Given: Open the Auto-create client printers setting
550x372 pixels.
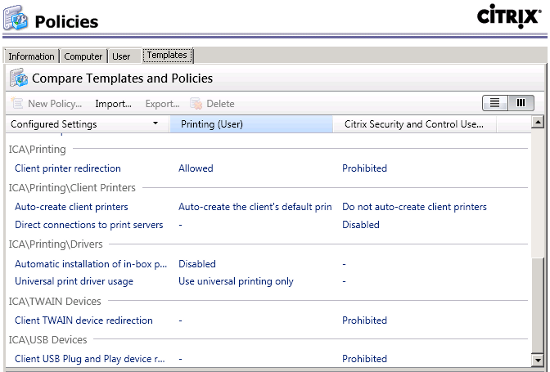Looking at the screenshot, I should tap(71, 207).
